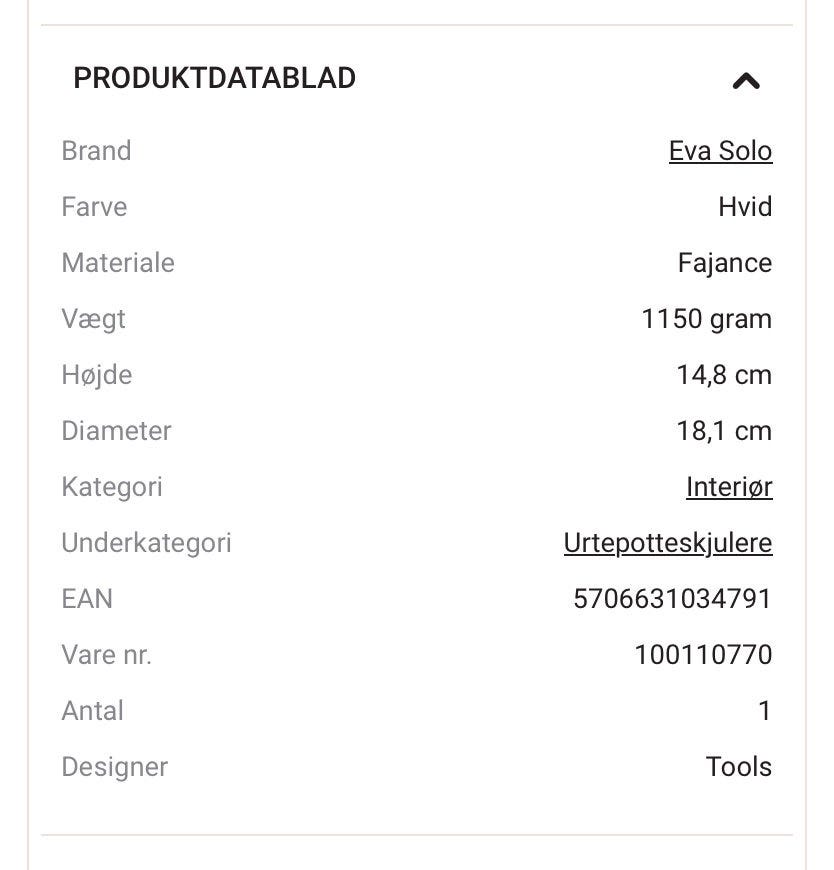Click the Fajance material value
The width and height of the screenshot is (834, 870).
click(x=725, y=263)
